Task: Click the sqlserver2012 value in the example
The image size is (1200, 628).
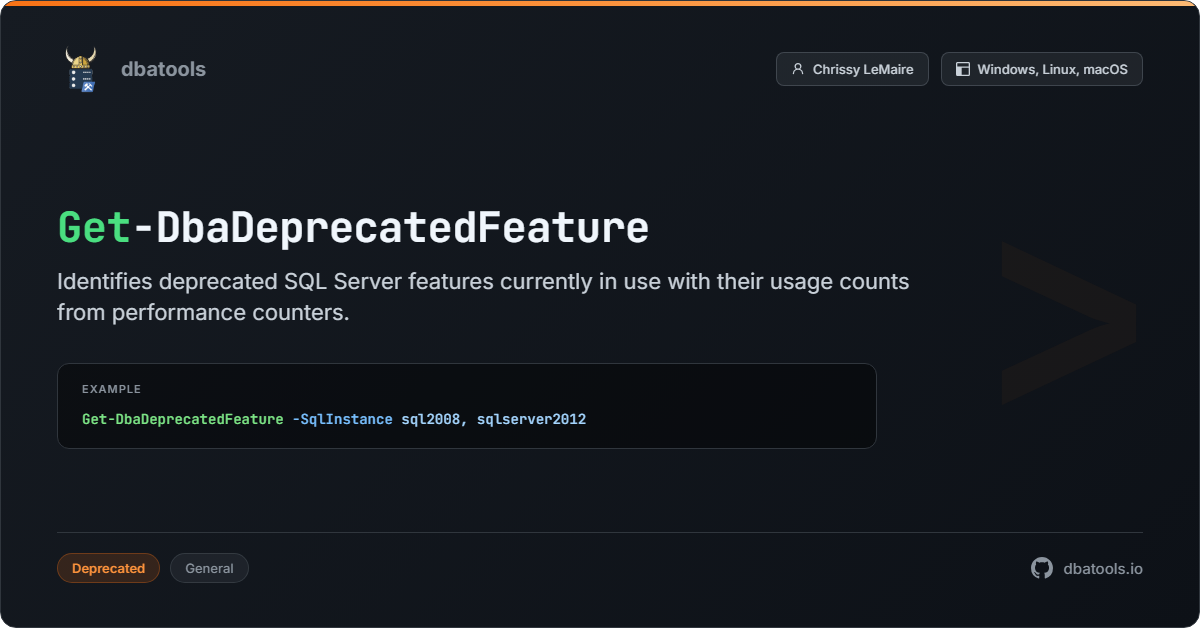Action: (x=531, y=419)
